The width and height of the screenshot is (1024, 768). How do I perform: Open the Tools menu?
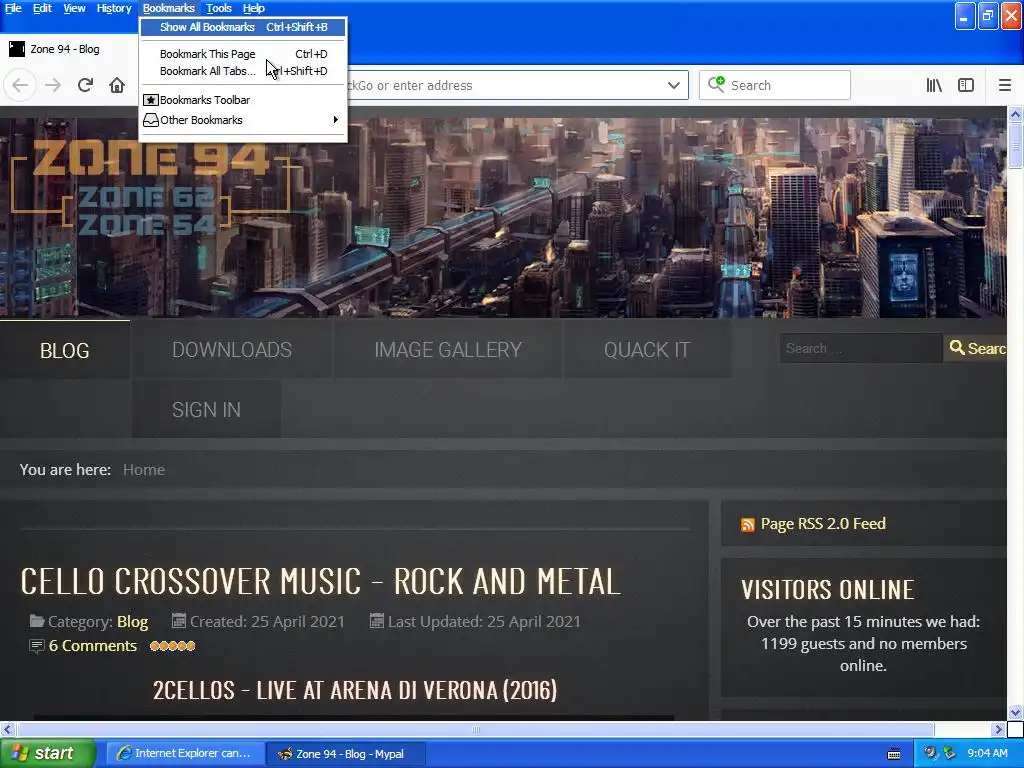pyautogui.click(x=219, y=8)
